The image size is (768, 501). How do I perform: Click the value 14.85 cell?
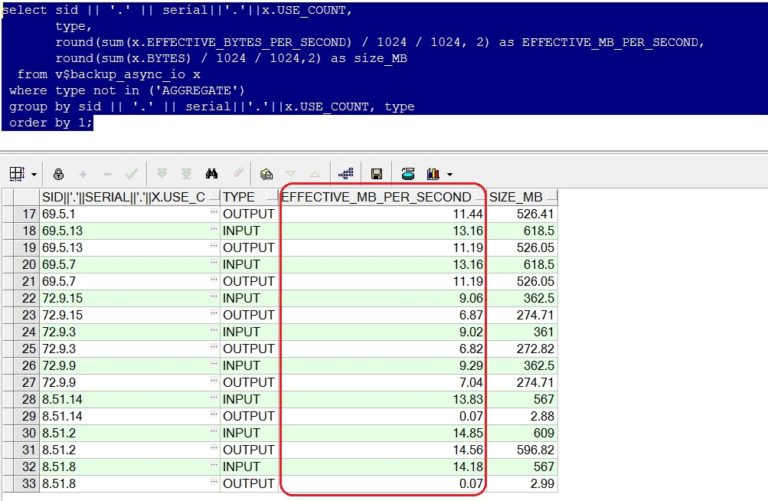(x=383, y=433)
